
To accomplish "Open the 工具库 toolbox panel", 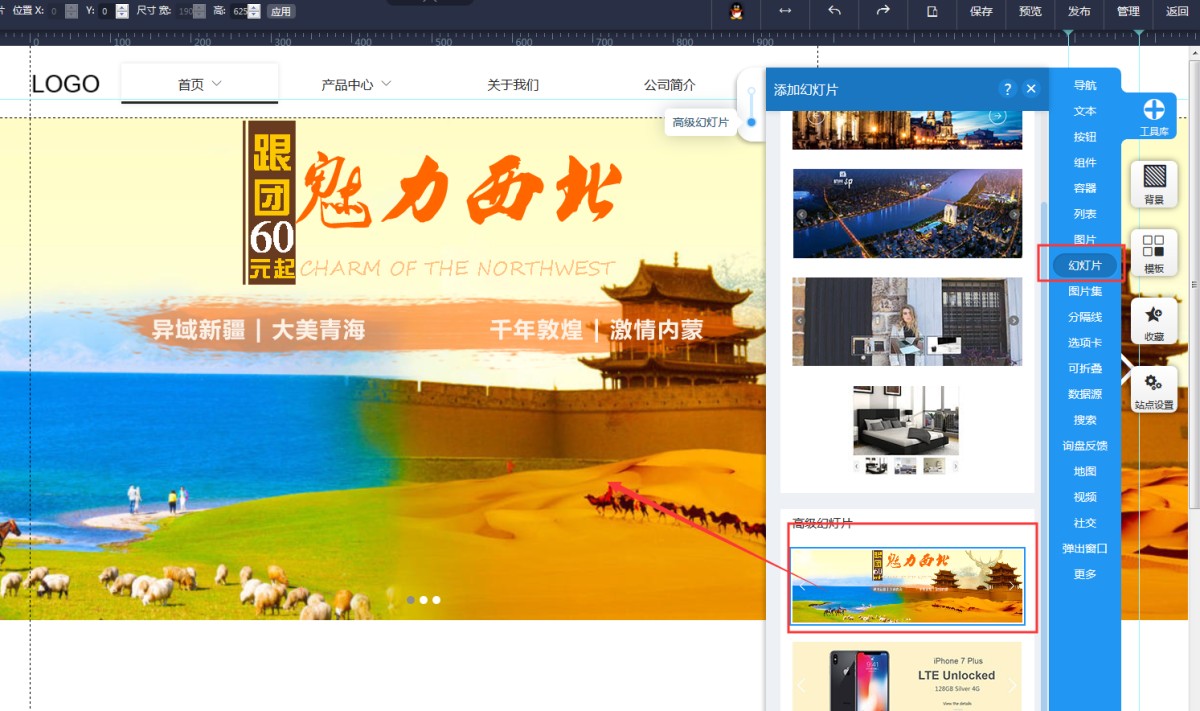I will coord(1153,116).
